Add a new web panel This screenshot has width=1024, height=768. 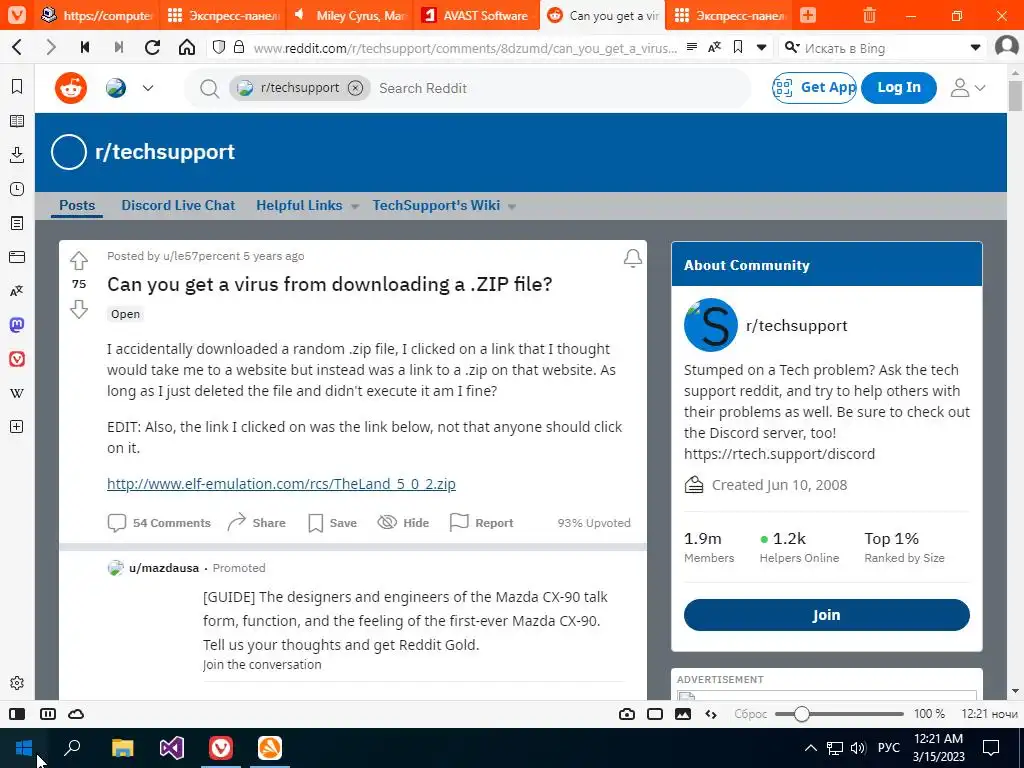[x=17, y=427]
